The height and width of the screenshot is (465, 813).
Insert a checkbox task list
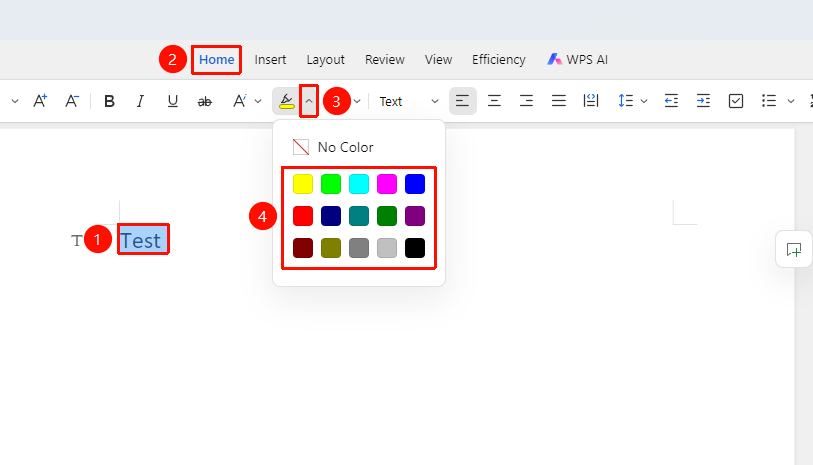pos(736,101)
